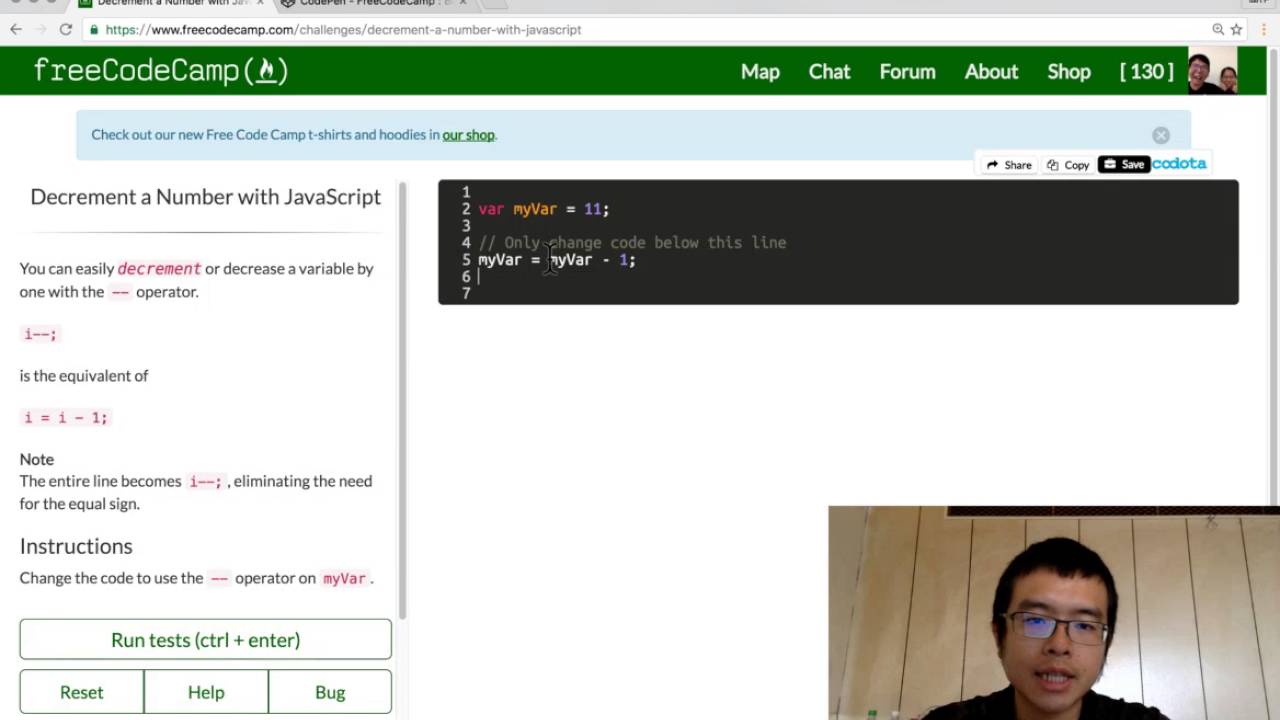
Task: Click the codota logo
Action: tap(1179, 163)
